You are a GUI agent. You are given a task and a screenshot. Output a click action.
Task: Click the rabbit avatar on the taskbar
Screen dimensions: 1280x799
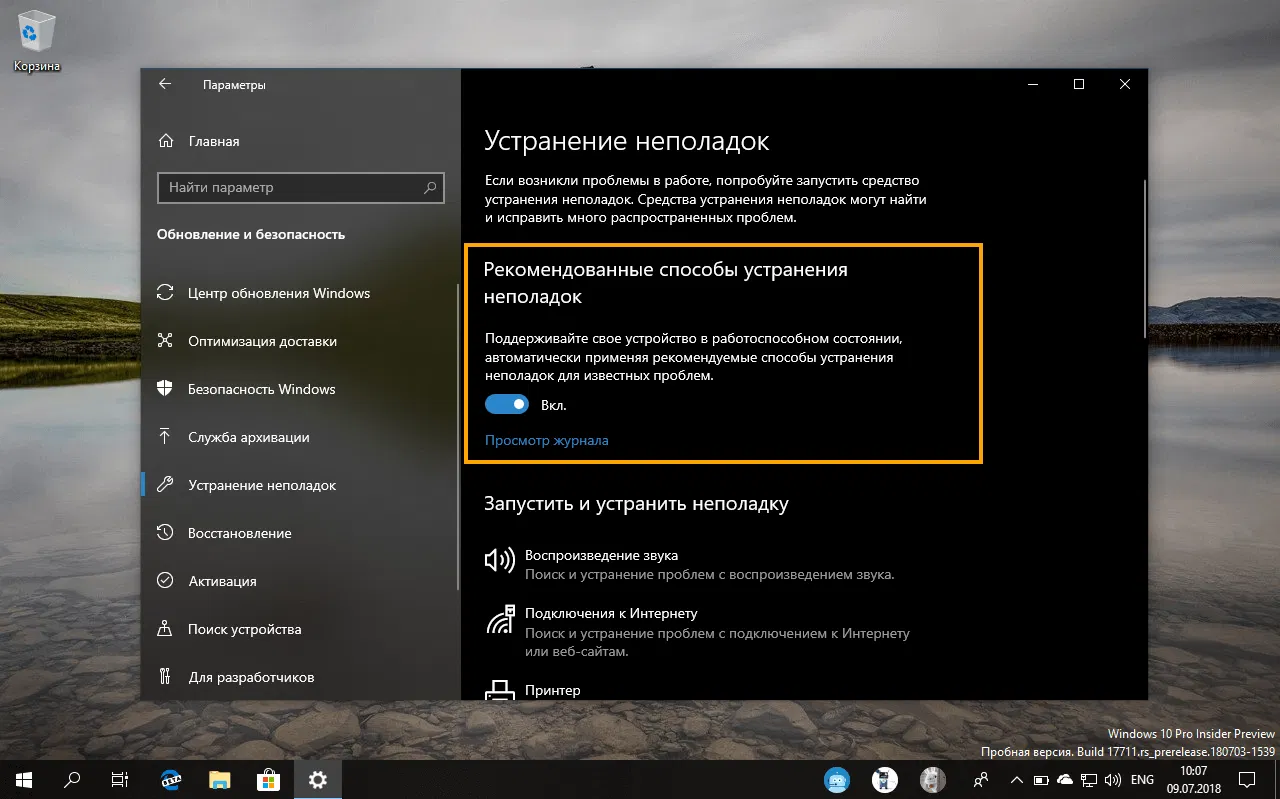click(x=932, y=779)
